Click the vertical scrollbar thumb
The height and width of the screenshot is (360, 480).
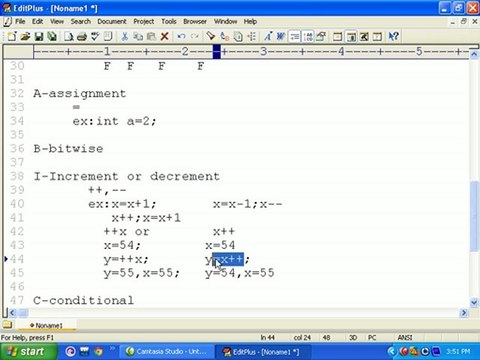click(x=474, y=216)
